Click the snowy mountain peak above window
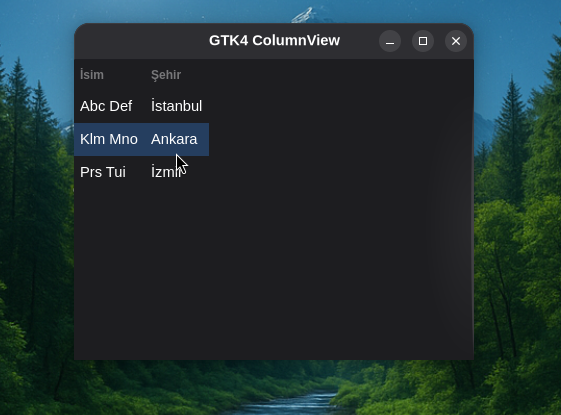This screenshot has width=561, height=415. tap(304, 15)
